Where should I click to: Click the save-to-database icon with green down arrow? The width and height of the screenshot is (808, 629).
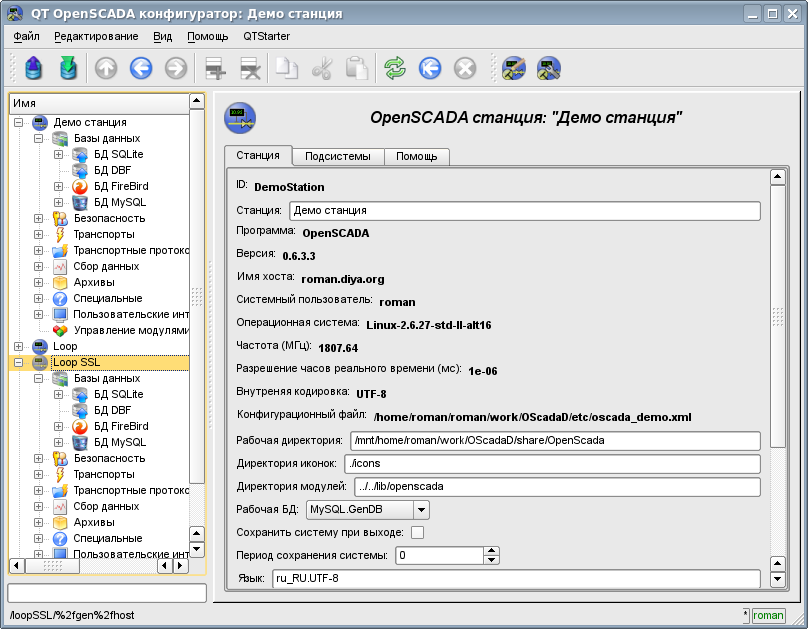pyautogui.click(x=68, y=68)
